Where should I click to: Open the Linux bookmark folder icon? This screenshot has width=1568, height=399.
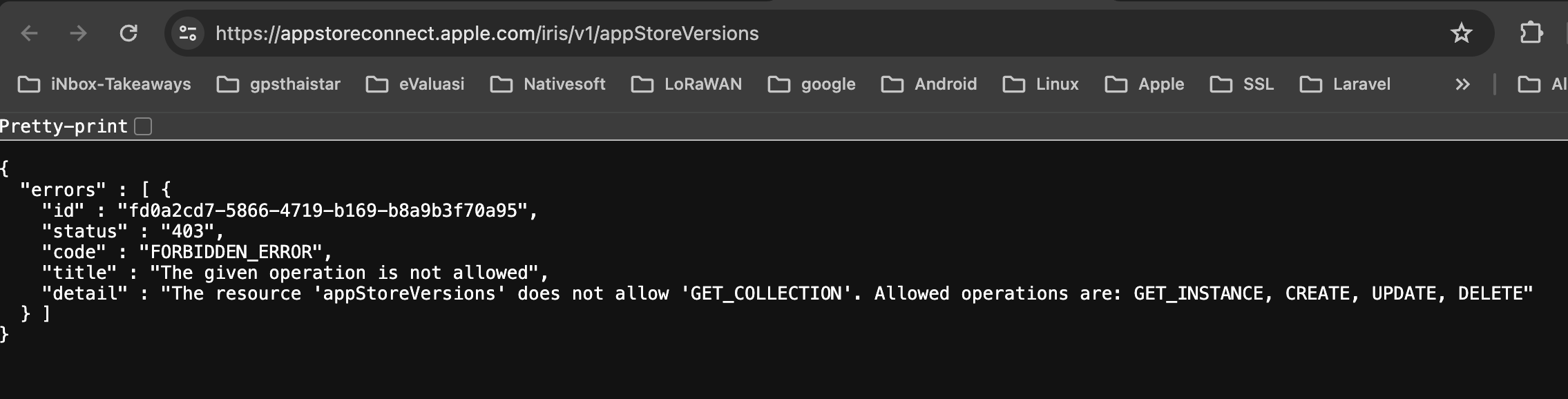click(1014, 84)
